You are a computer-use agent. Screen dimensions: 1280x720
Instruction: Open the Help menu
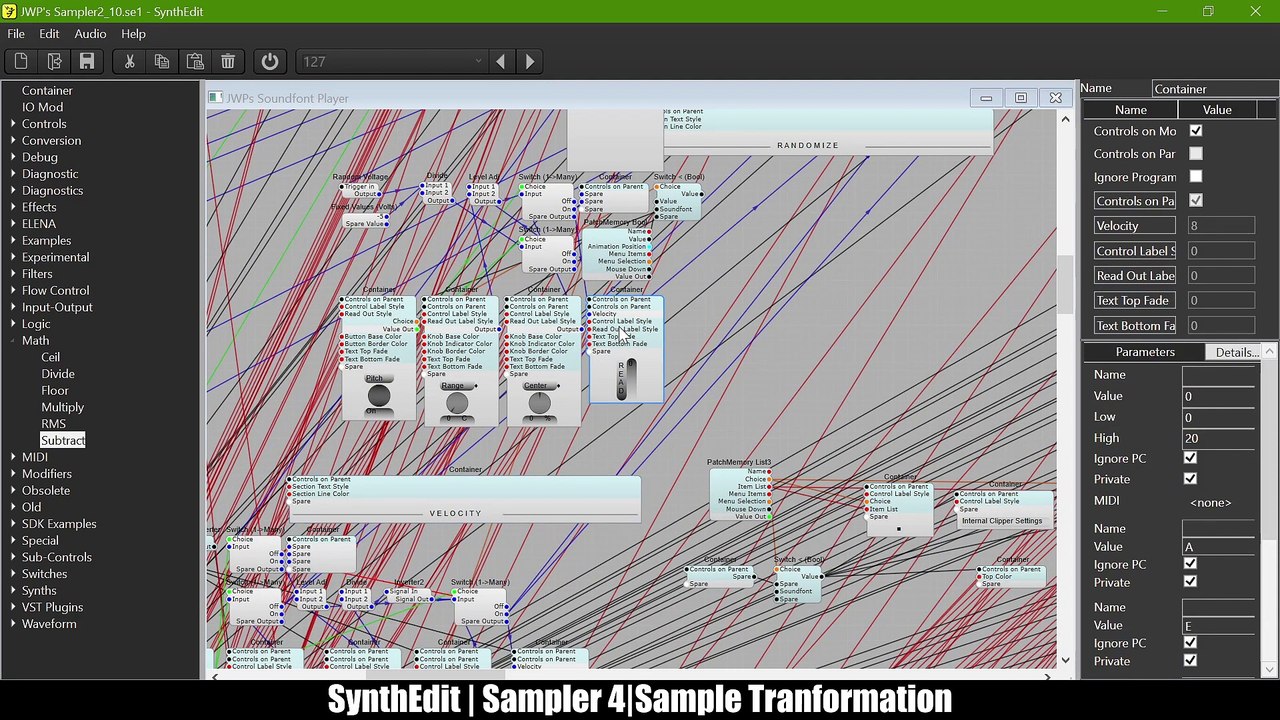133,34
